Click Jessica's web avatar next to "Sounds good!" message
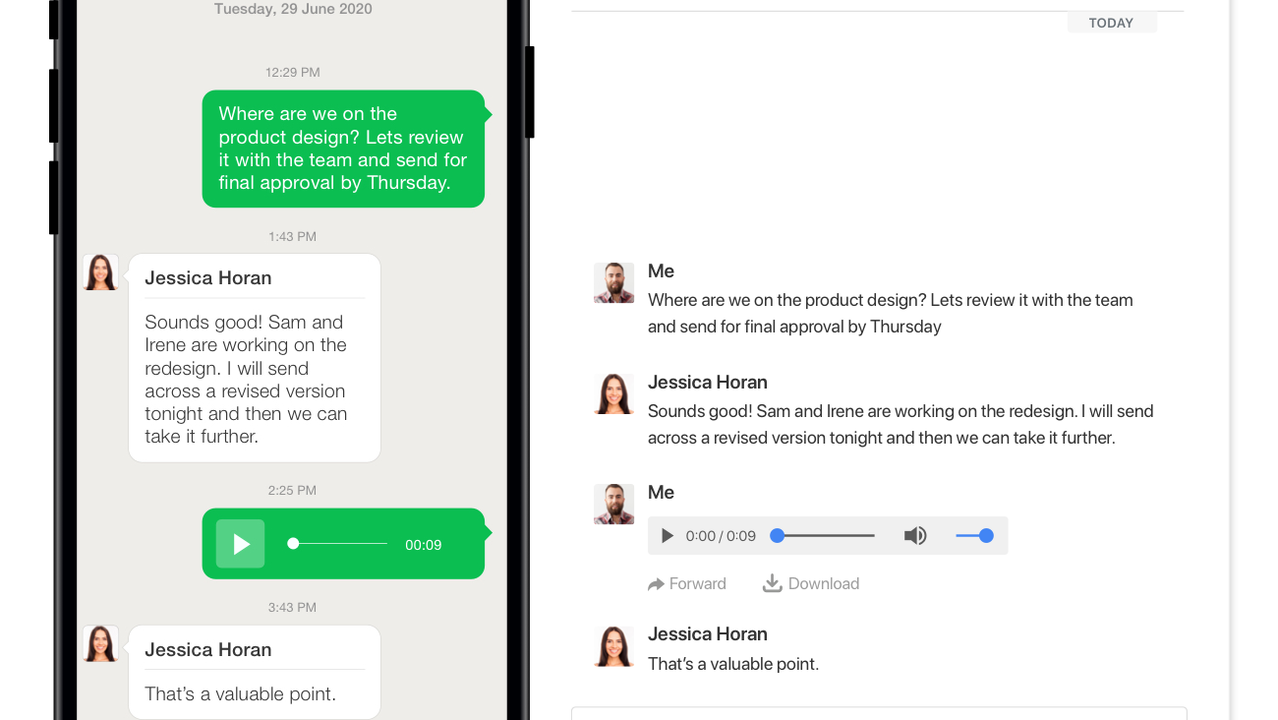 click(x=613, y=394)
